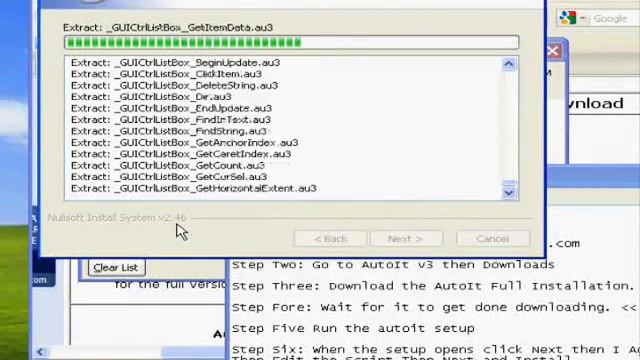
Task: Click the installer's Cancel button
Action: pos(493,239)
